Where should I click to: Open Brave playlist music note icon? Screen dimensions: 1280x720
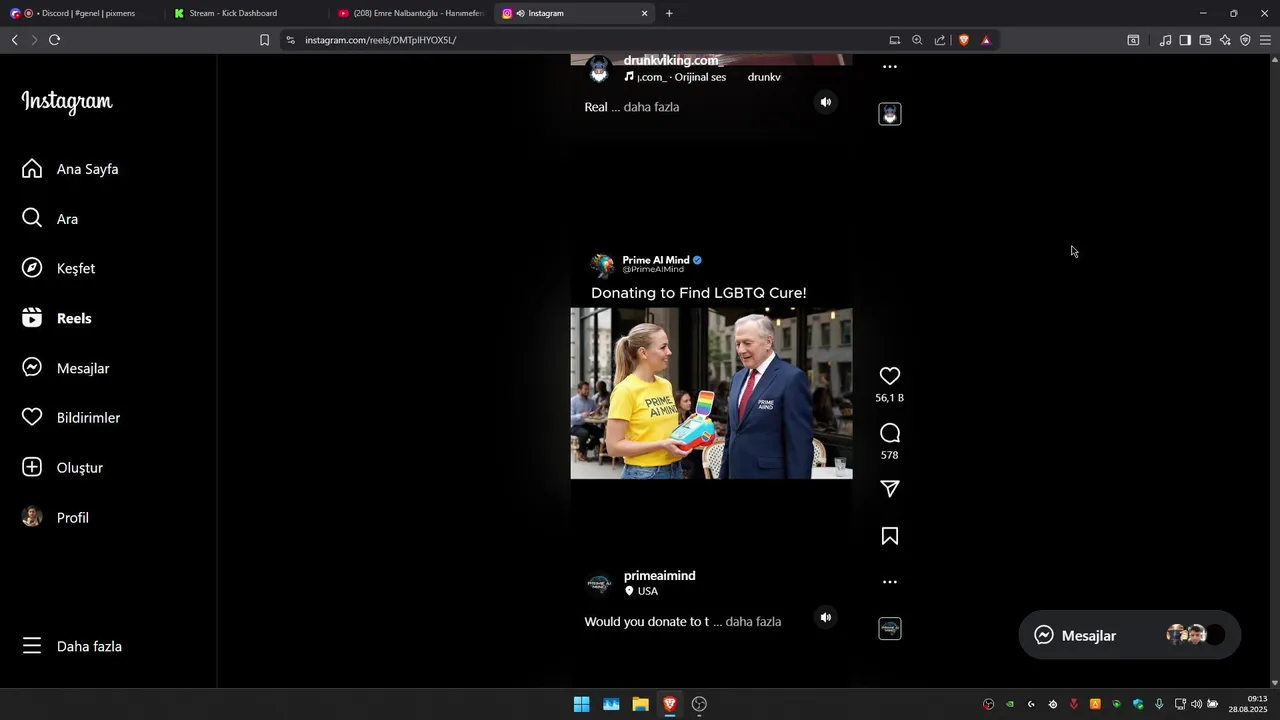tap(1165, 40)
